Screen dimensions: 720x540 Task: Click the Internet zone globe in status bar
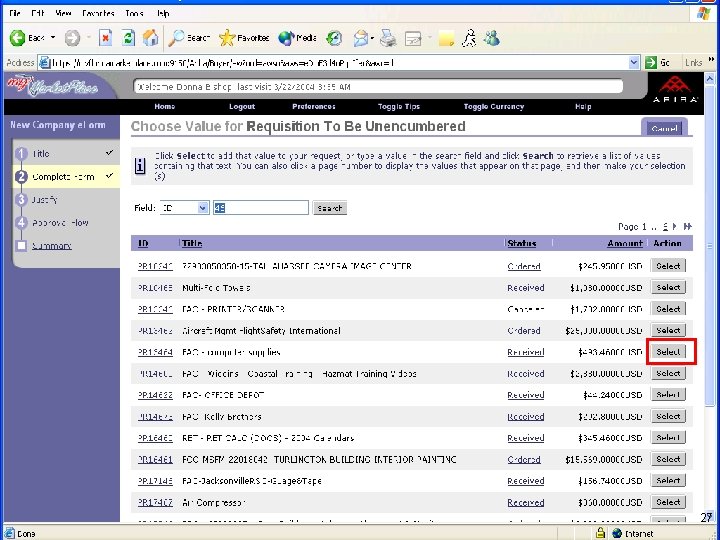pyautogui.click(x=617, y=533)
